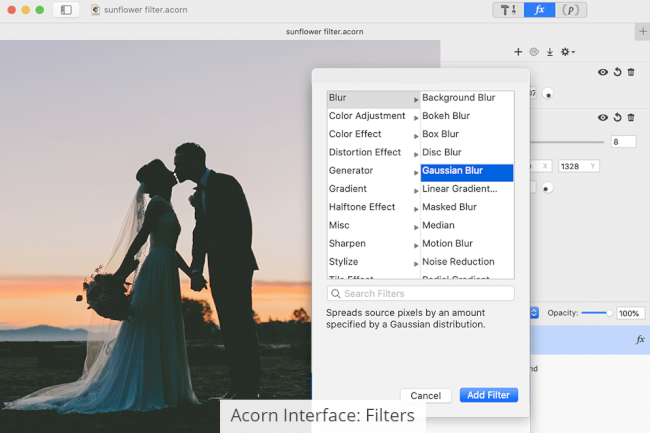Click the first filter's round point picker button
Viewport: 650px width, 433px height.
(x=548, y=94)
